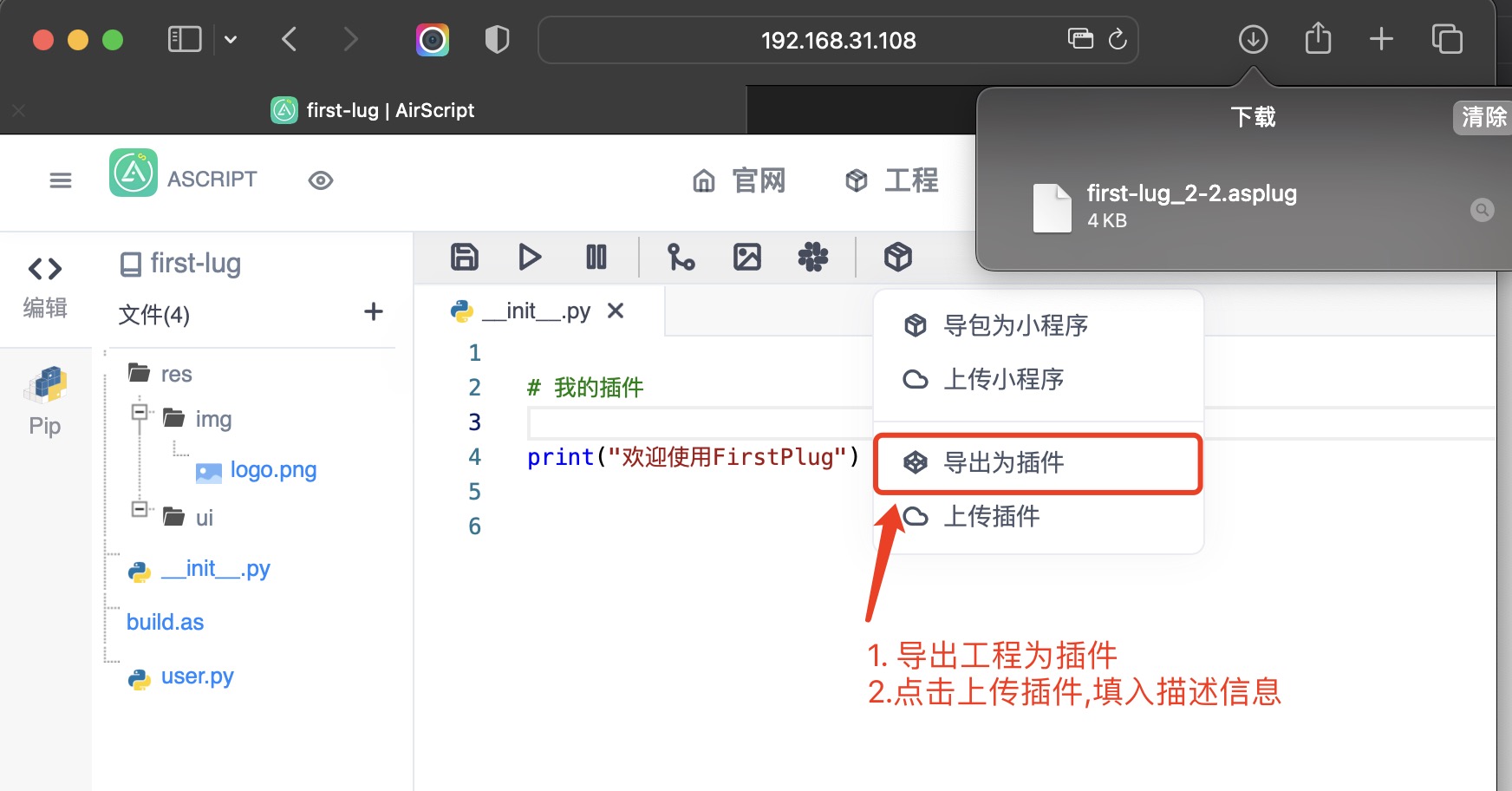Screen dimensions: 1512x791
Task: Choose 上传小程序 from the menu
Action: click(1038, 379)
